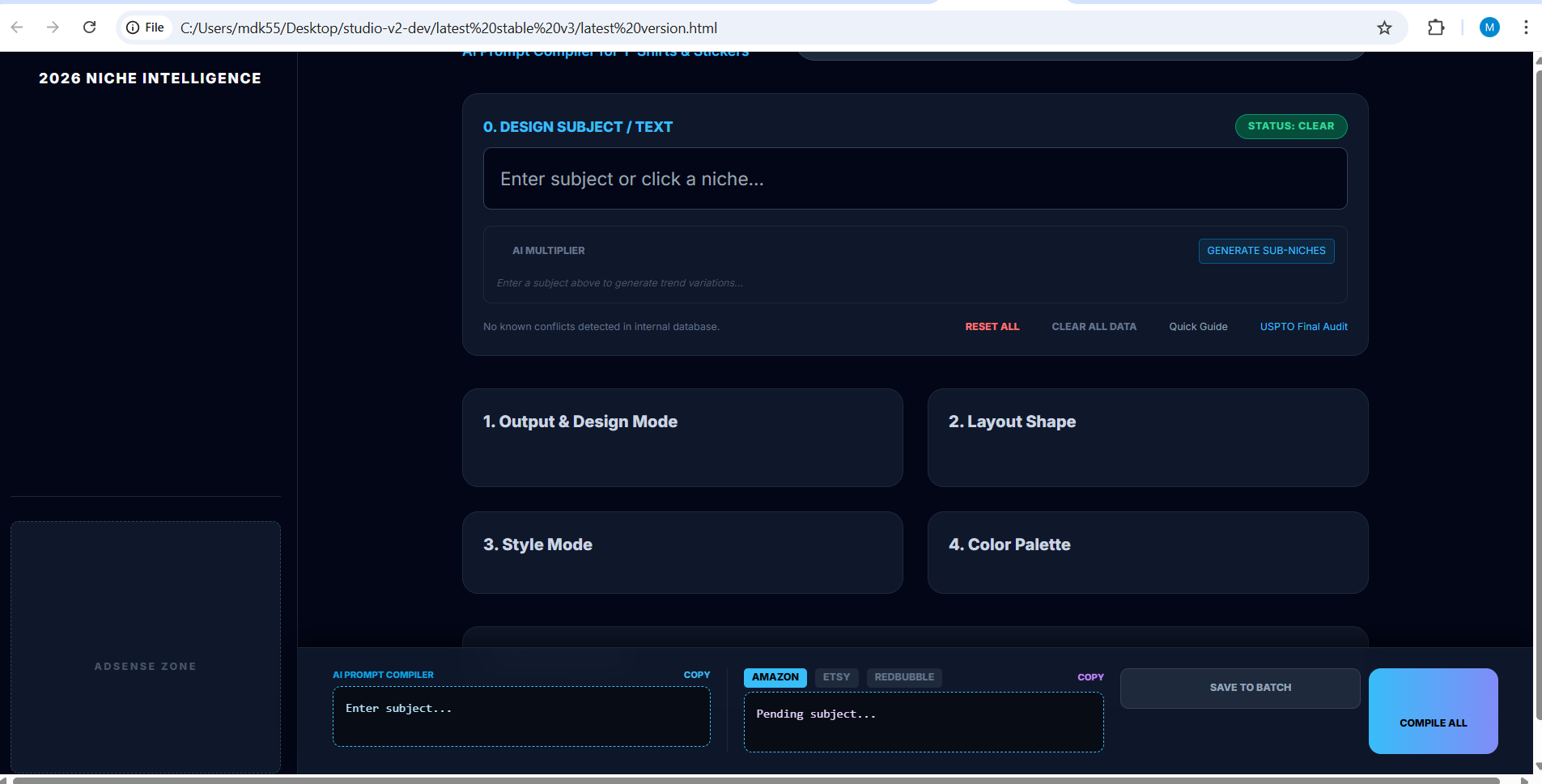Open the USPTO Final Audit link
Viewport: 1542px width, 784px height.
[x=1303, y=326]
